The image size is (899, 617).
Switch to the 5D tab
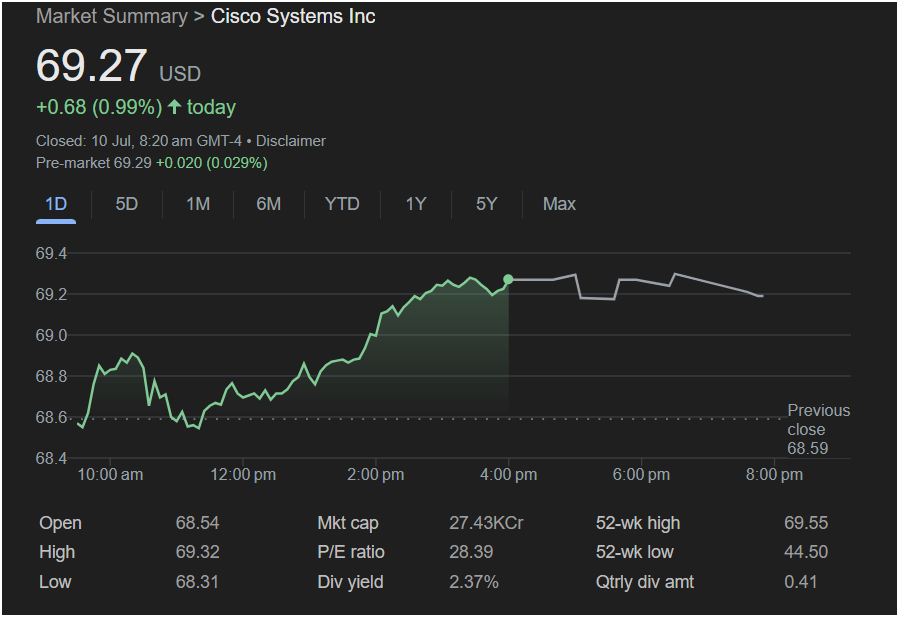[127, 204]
